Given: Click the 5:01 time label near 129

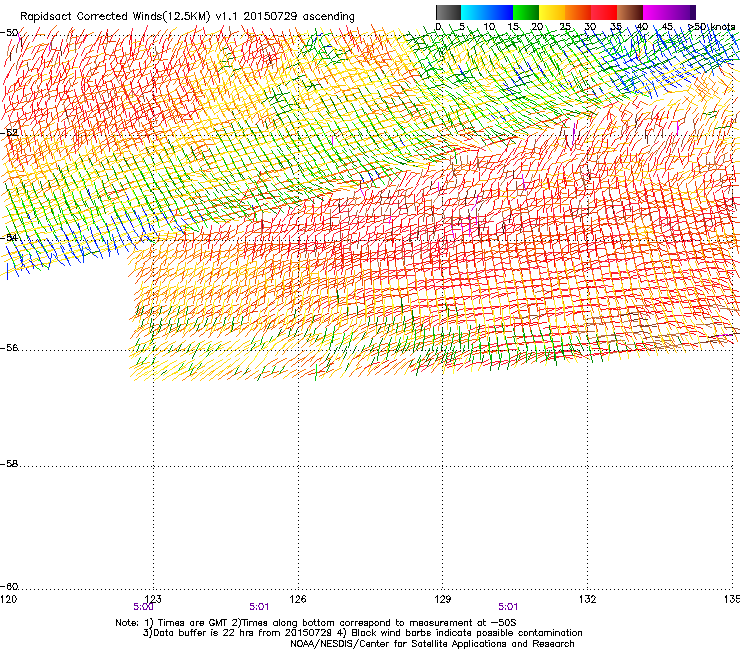Looking at the screenshot, I should point(508,607).
